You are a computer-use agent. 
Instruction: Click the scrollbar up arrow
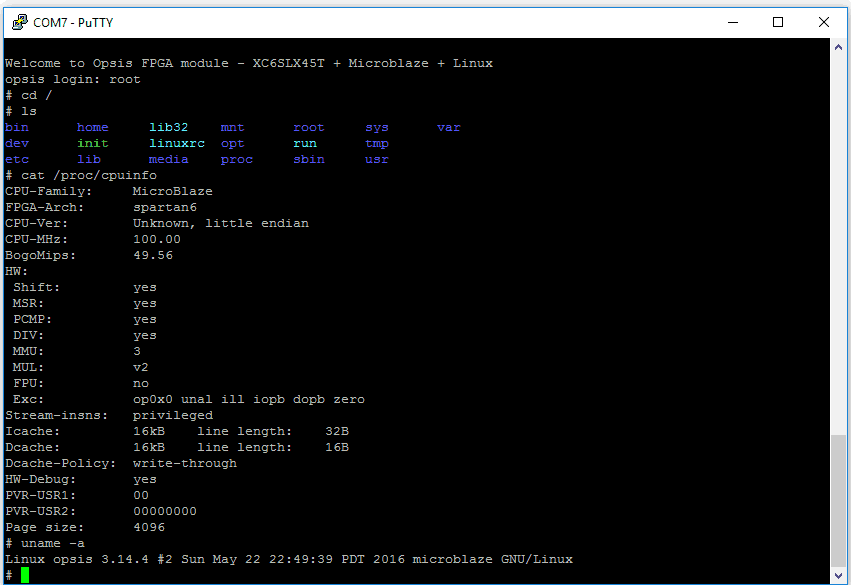pyautogui.click(x=840, y=48)
